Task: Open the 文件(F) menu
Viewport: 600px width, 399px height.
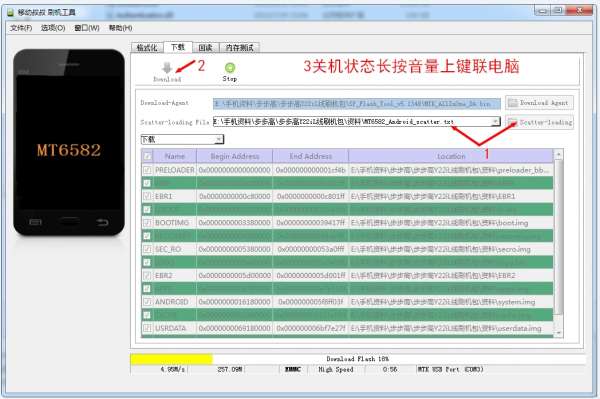Action: tap(21, 28)
